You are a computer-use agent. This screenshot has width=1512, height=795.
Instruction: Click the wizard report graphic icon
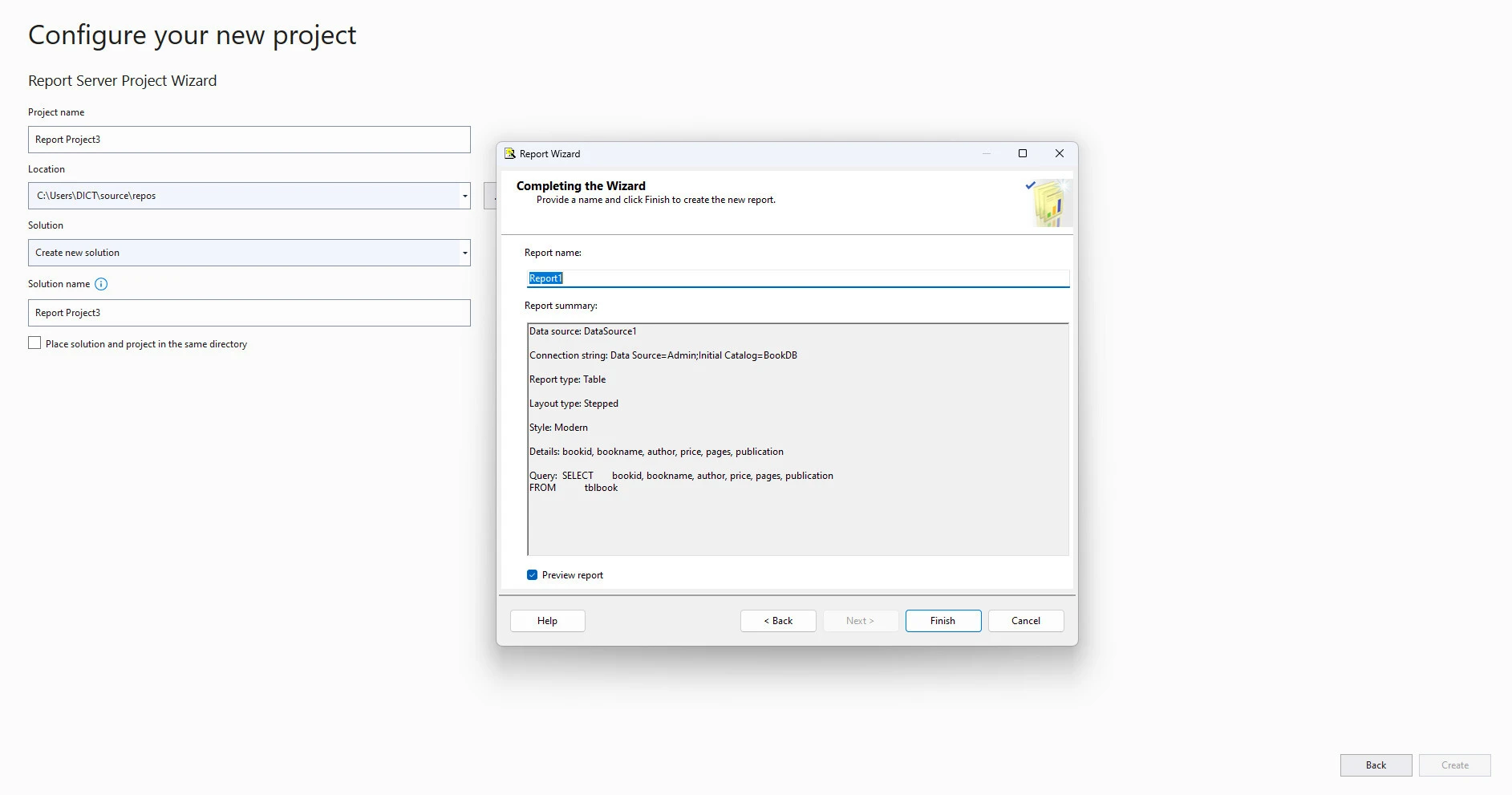pyautogui.click(x=1048, y=203)
